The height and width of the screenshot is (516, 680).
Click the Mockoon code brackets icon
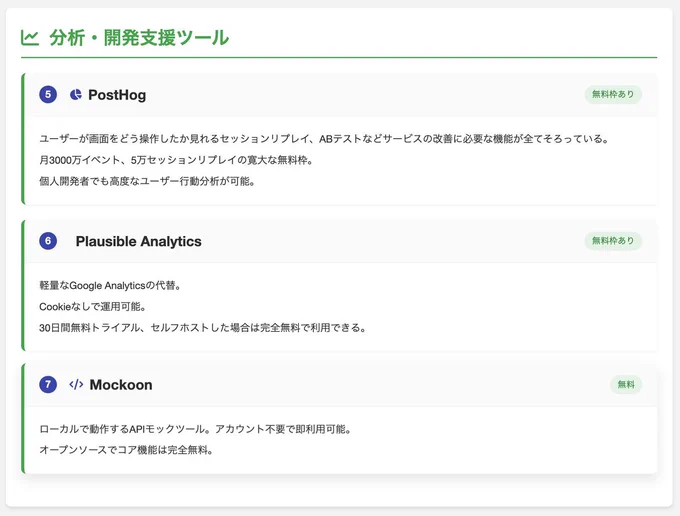pyautogui.click(x=76, y=384)
